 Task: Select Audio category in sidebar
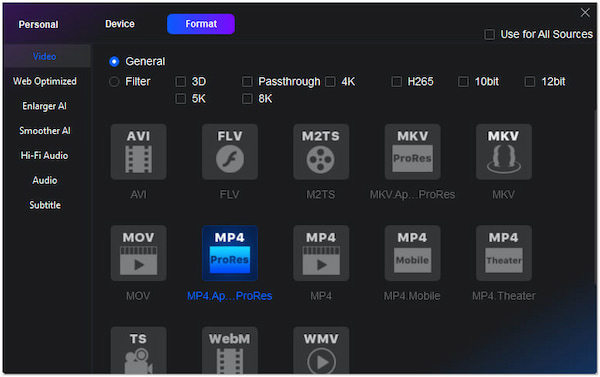45,180
